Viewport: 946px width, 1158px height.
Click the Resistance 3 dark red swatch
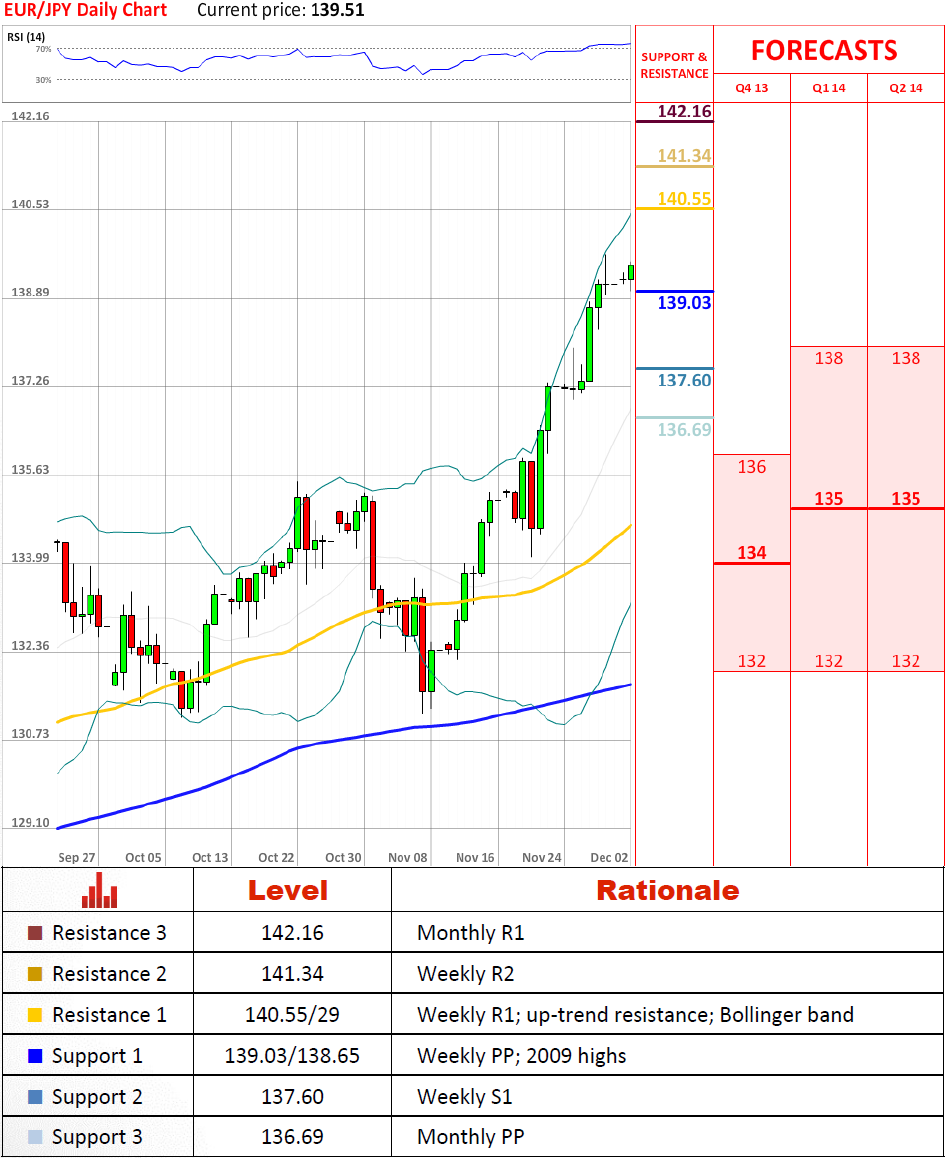point(35,933)
